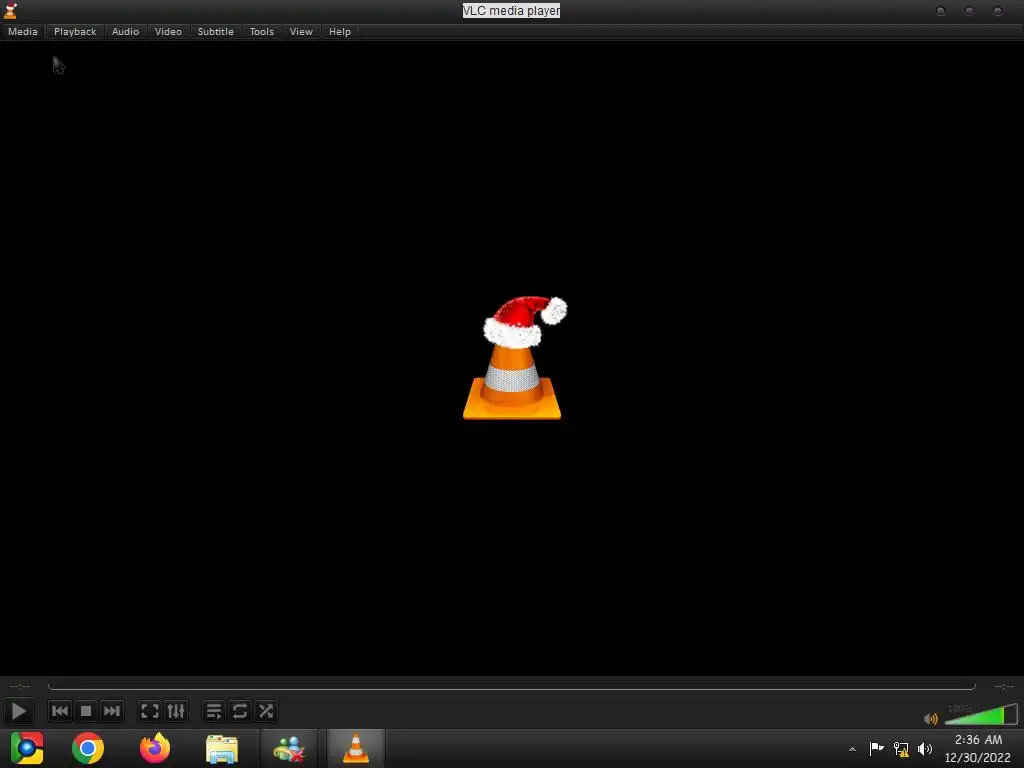
Task: Close the VLC media player window
Action: 997,11
